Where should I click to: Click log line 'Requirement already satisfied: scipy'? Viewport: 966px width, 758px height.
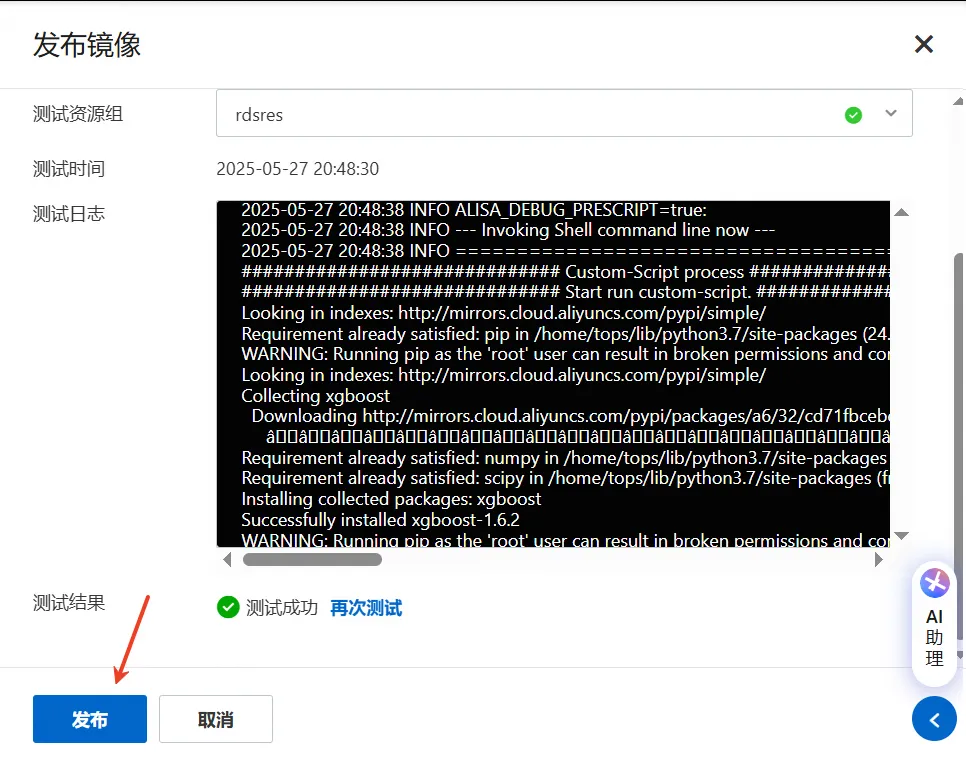point(565,478)
